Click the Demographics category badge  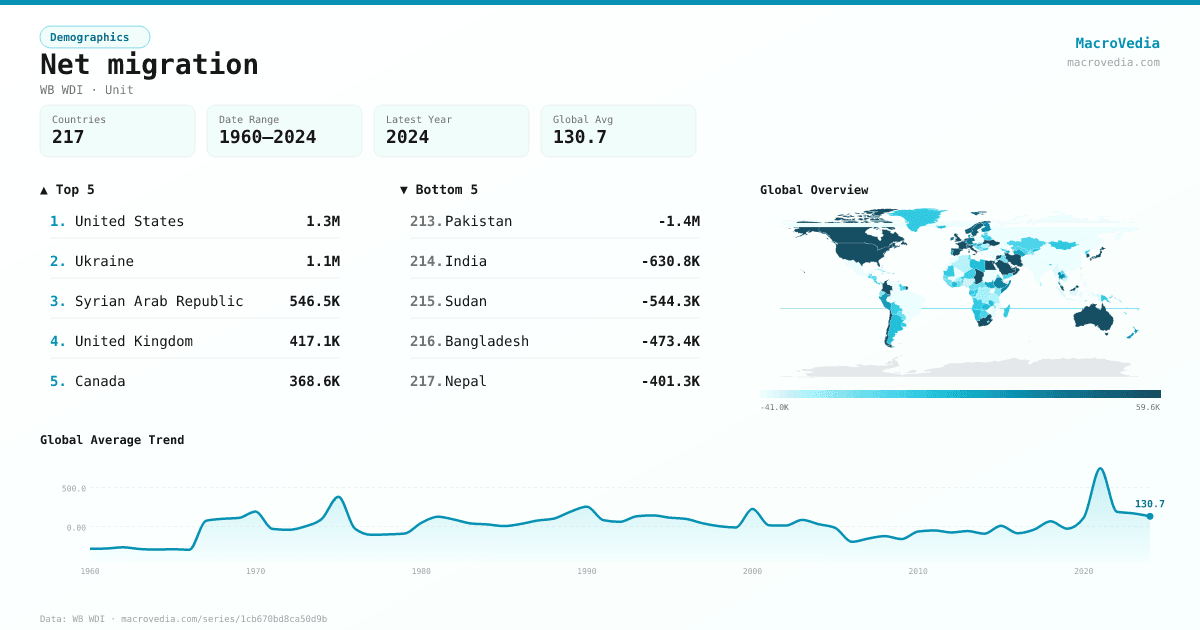[x=94, y=37]
